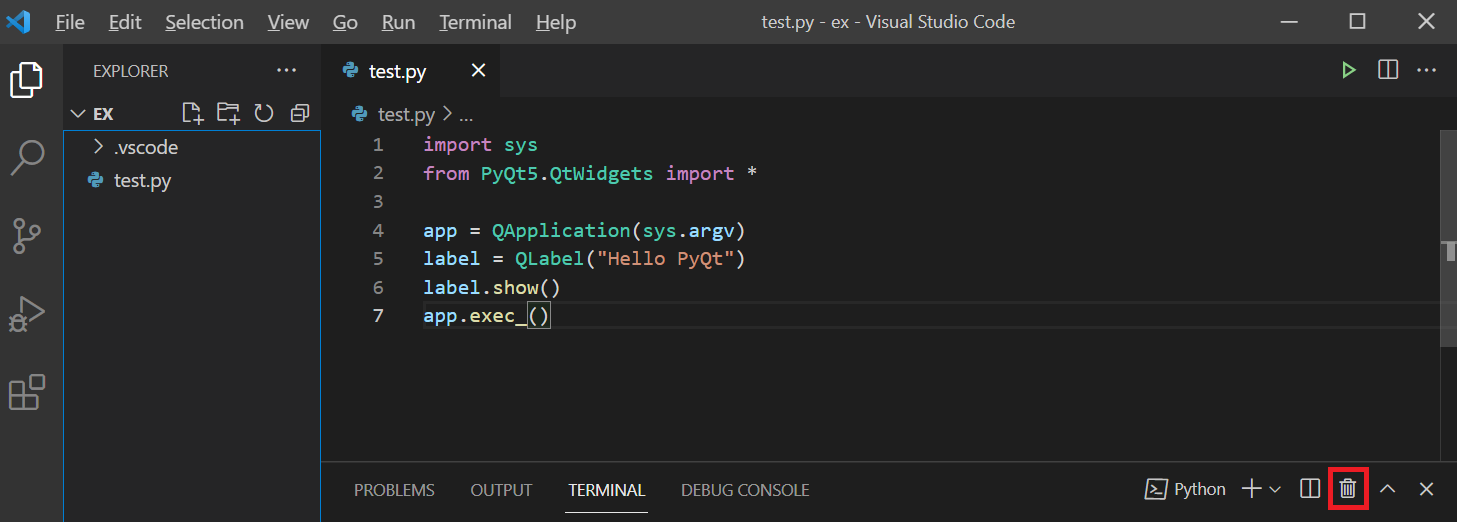Switch to the OUTPUT panel tab
Screen dimensions: 1457x522
pos(501,490)
